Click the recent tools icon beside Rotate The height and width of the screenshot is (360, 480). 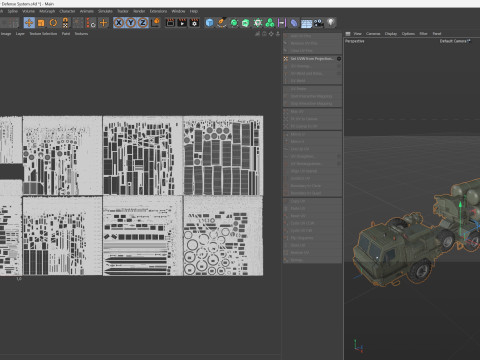[x=65, y=23]
